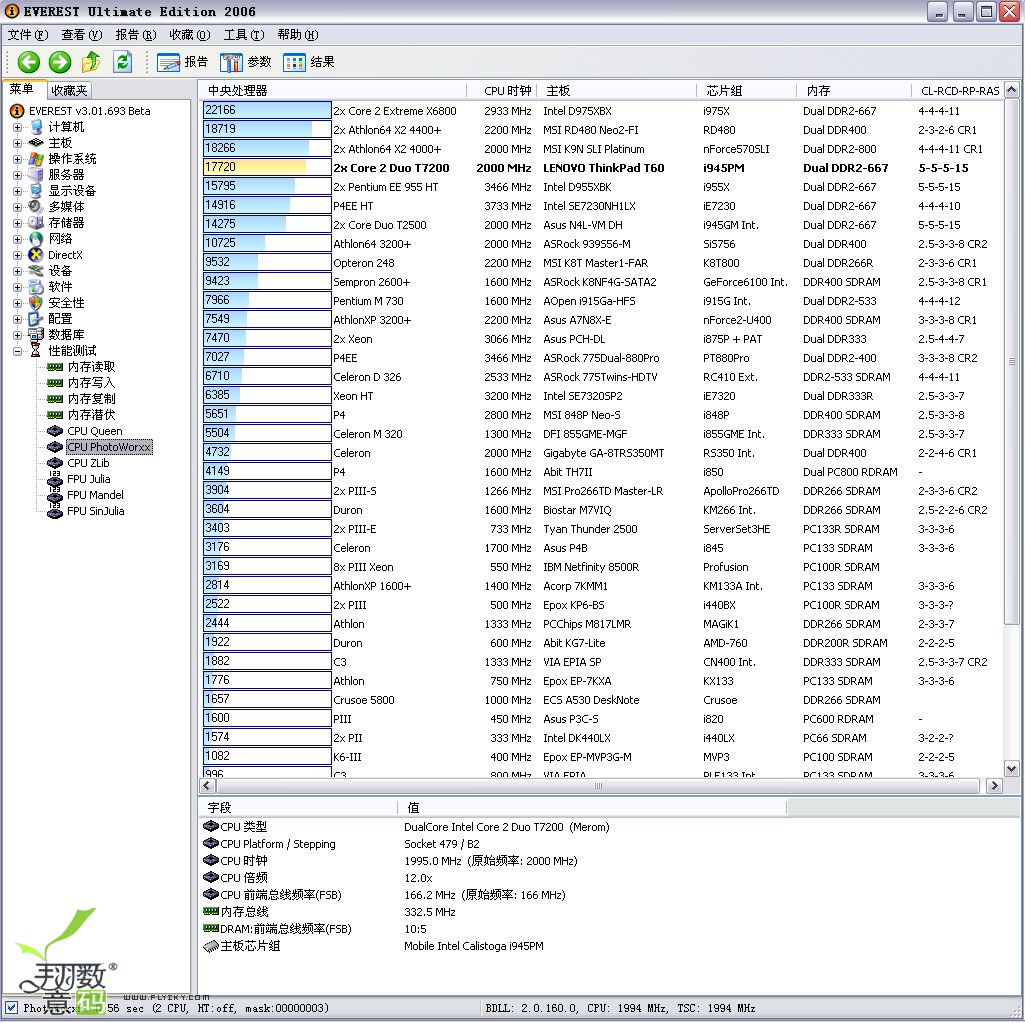The image size is (1025, 1023).
Task: Select the 2x Core 2 Extreme X6800 row
Action: tap(601, 111)
